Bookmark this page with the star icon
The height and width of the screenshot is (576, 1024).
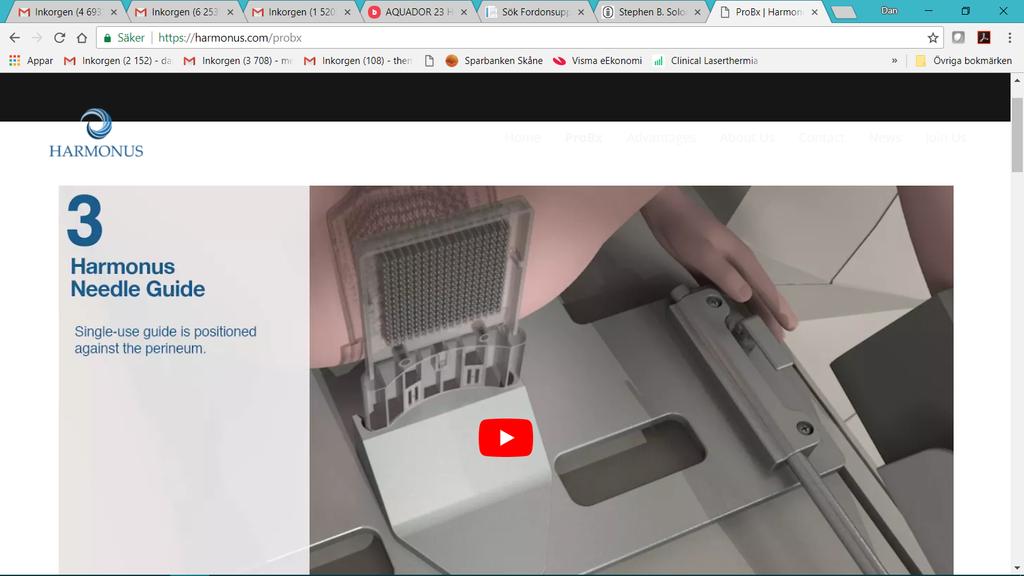[x=933, y=38]
